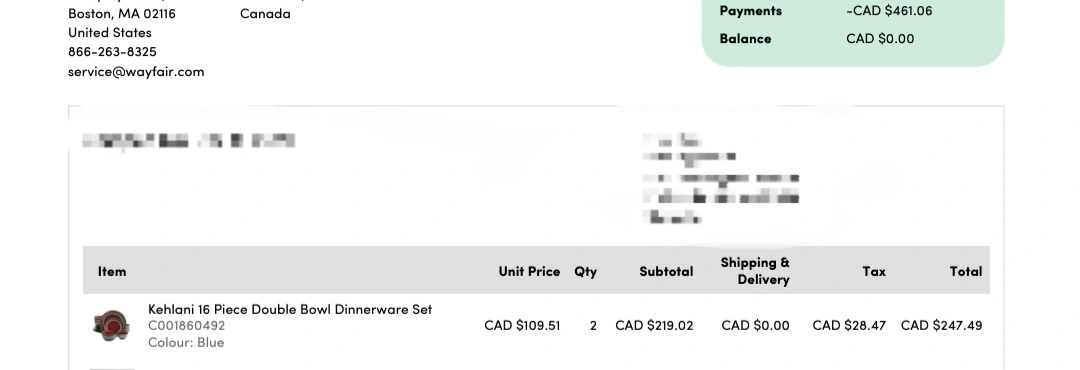Click the 866-263-8325 phone number

click(112, 52)
